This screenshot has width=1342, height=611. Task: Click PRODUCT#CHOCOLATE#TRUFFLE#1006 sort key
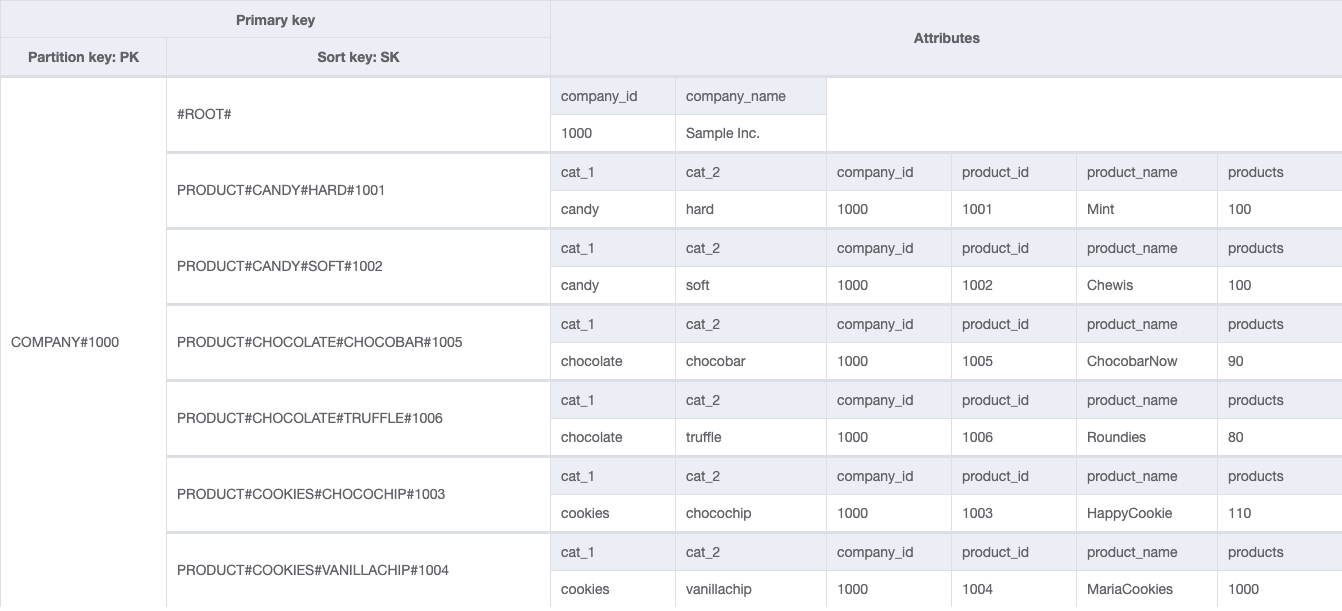(x=358, y=419)
